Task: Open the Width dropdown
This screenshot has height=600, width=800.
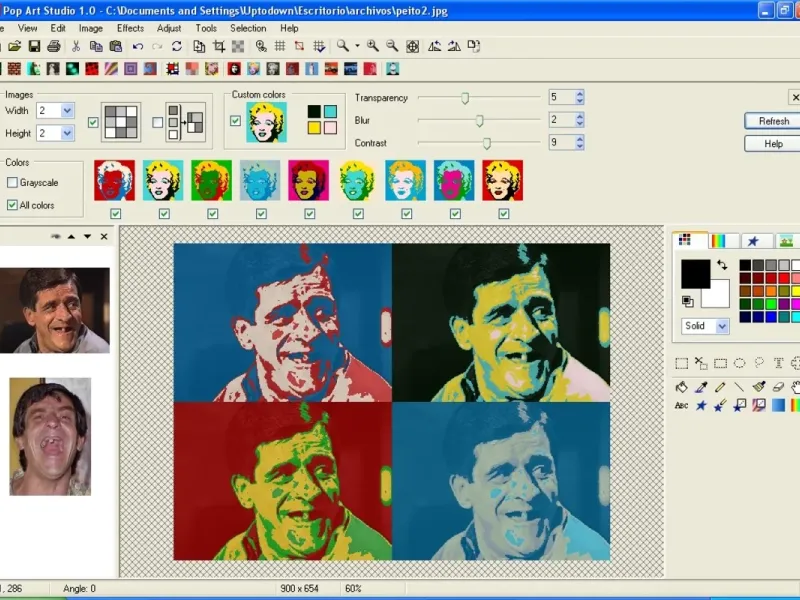Action: pos(68,111)
